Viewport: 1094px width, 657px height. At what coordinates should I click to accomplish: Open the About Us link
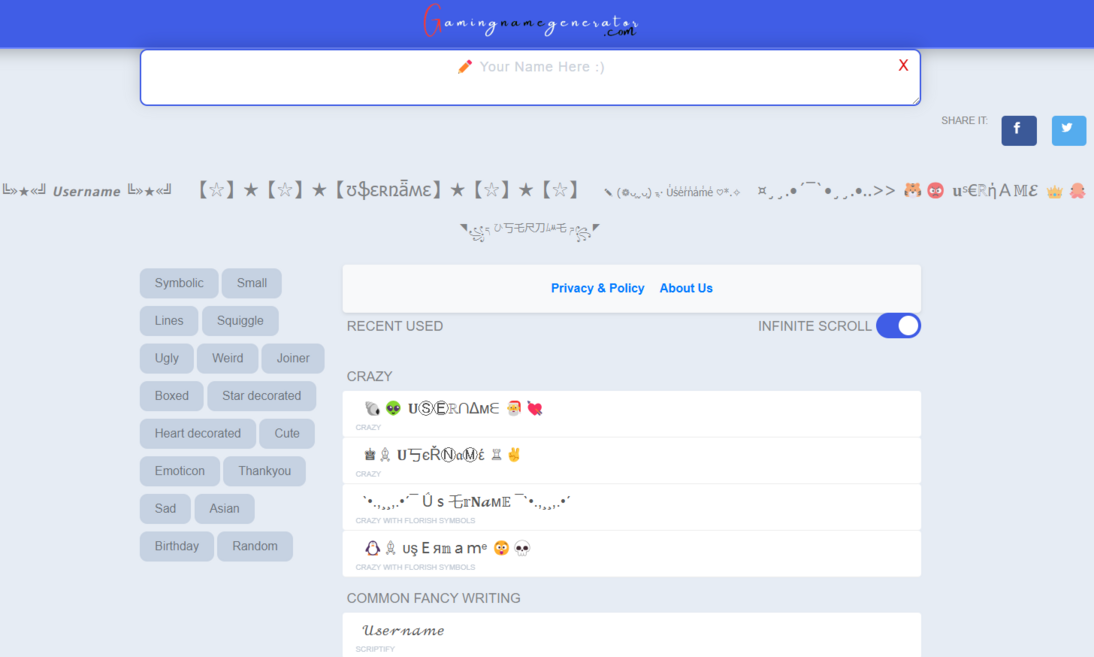(686, 288)
